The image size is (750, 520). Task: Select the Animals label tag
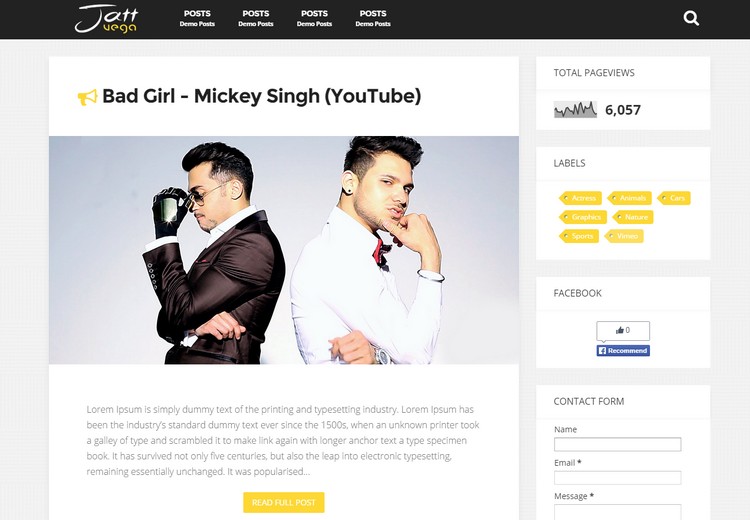(x=629, y=198)
